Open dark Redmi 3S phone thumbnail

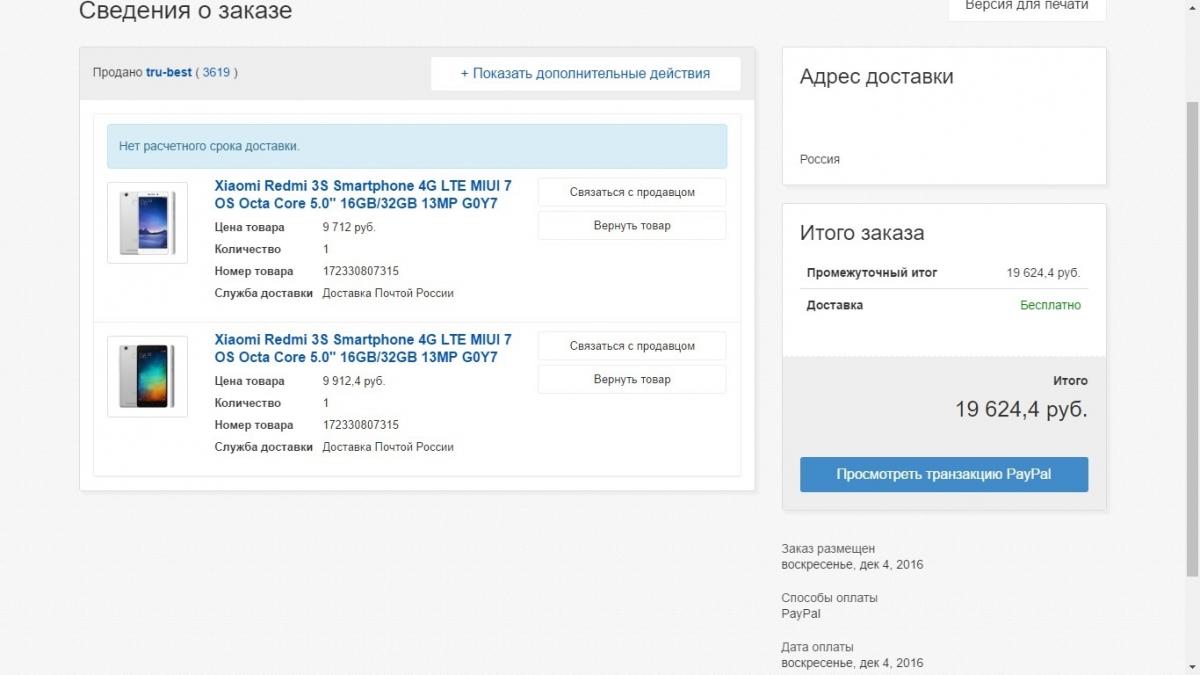tap(147, 377)
